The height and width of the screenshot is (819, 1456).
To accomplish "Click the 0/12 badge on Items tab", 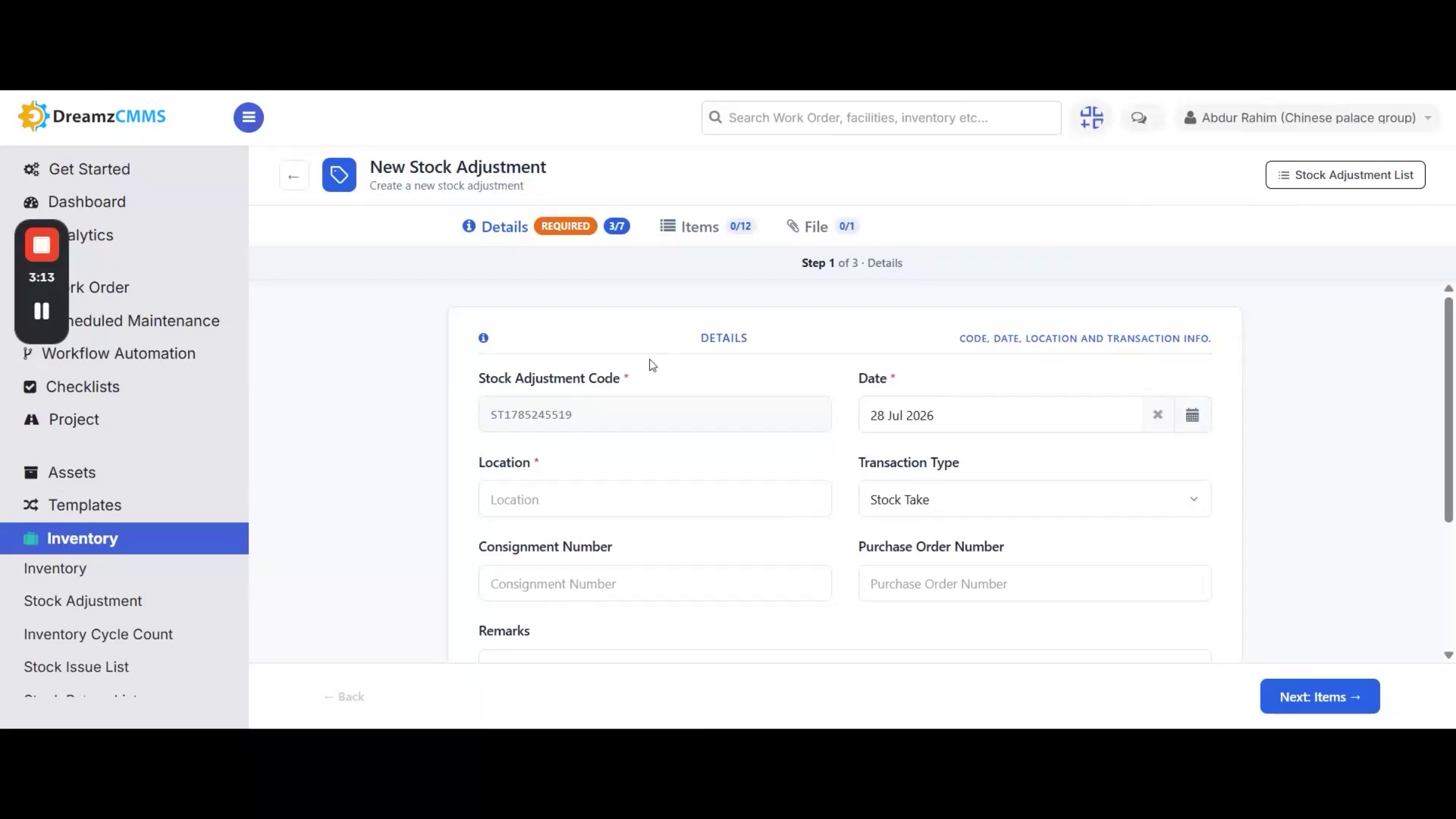I will coord(740,226).
